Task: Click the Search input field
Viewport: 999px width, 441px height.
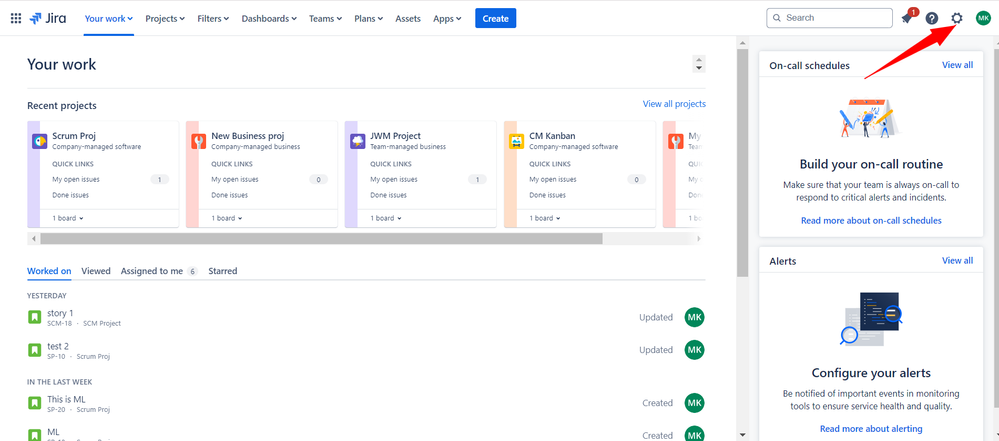Action: click(x=829, y=18)
